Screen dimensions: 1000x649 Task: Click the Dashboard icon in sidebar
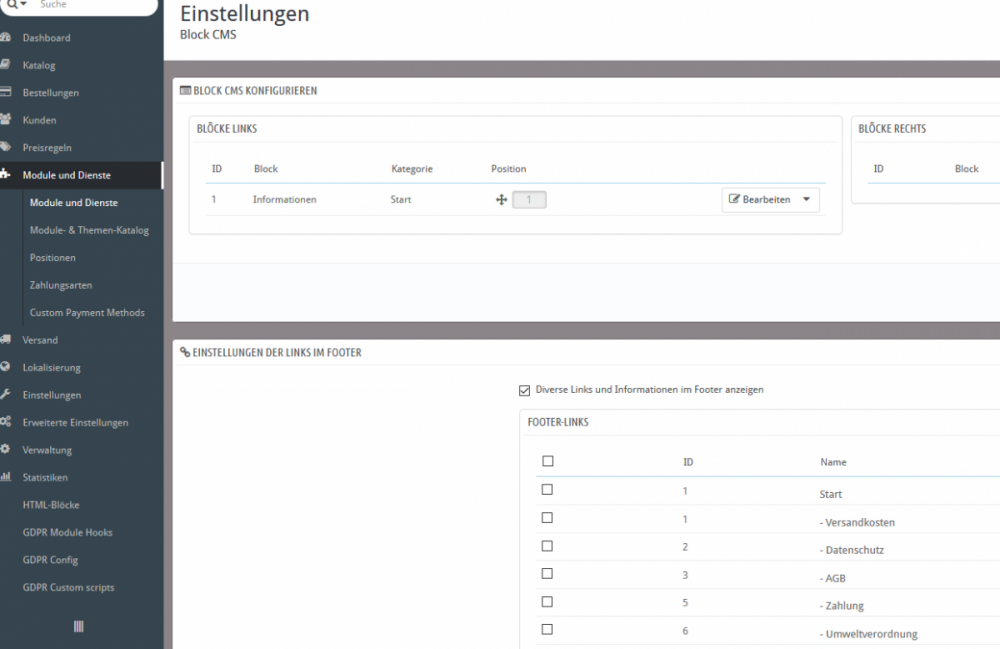(5, 38)
